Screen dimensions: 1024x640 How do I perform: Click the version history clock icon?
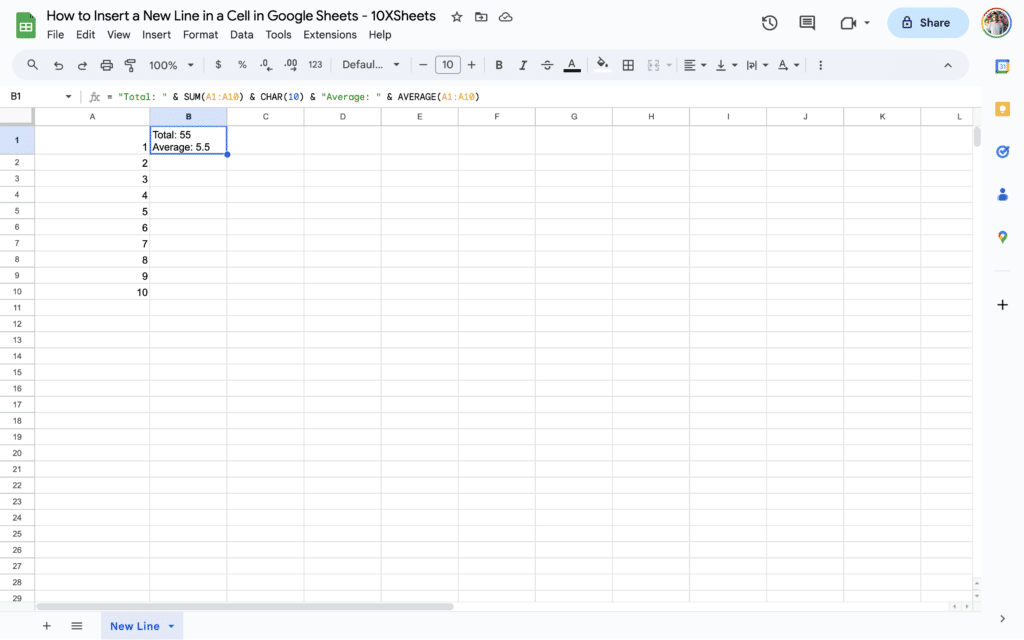pos(769,22)
